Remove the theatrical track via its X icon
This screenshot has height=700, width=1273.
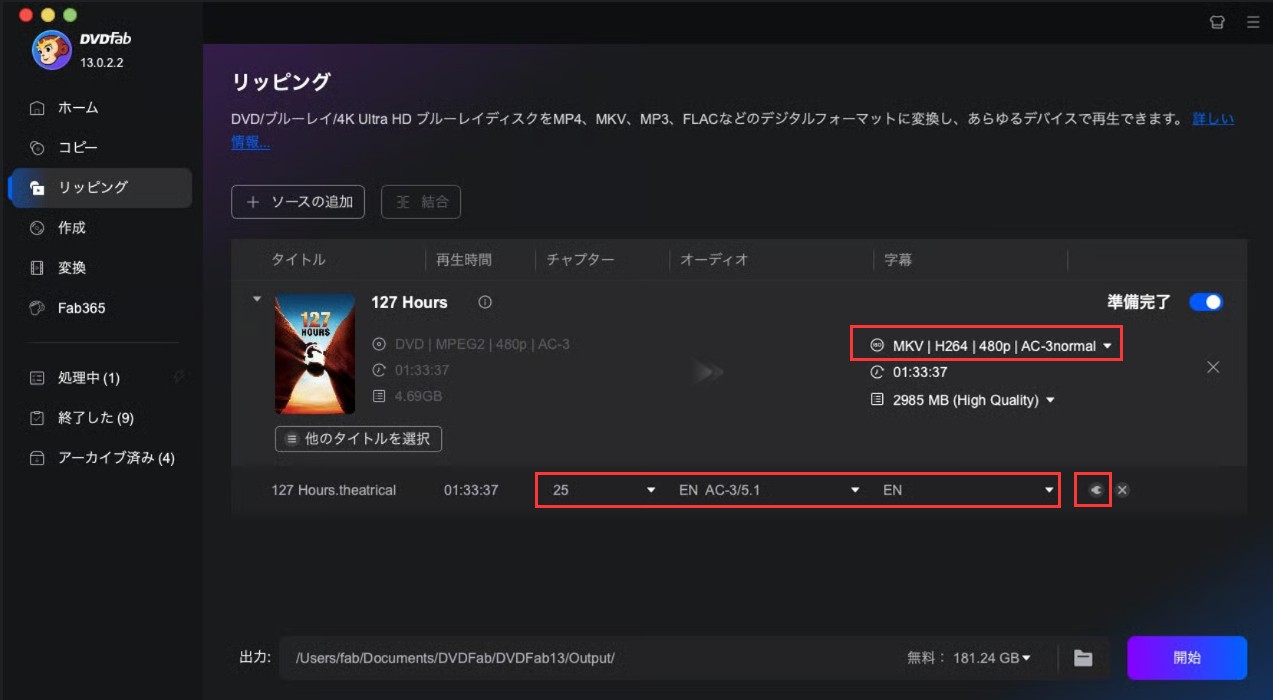(x=1121, y=490)
